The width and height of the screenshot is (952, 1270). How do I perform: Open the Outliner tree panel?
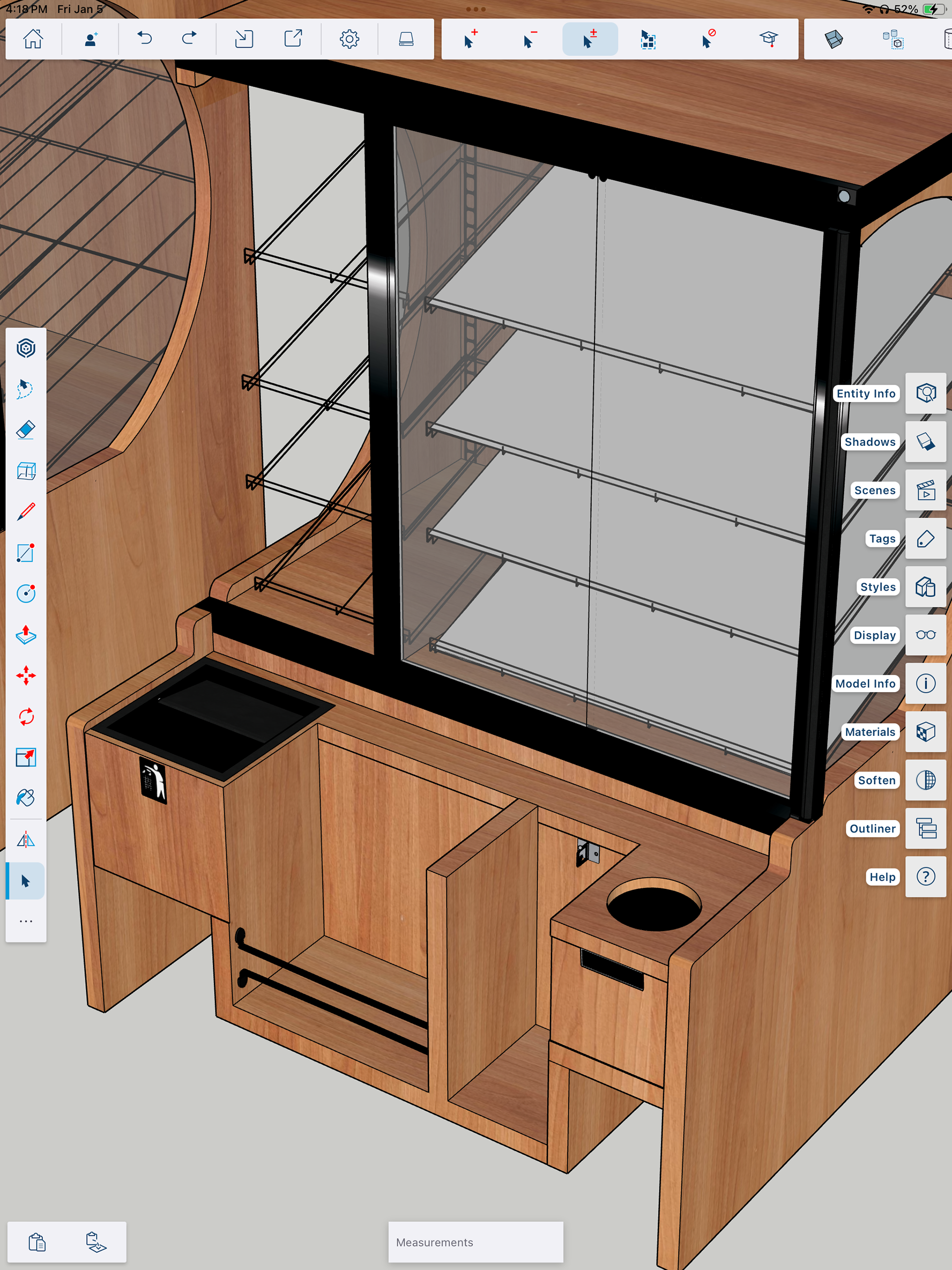[925, 829]
